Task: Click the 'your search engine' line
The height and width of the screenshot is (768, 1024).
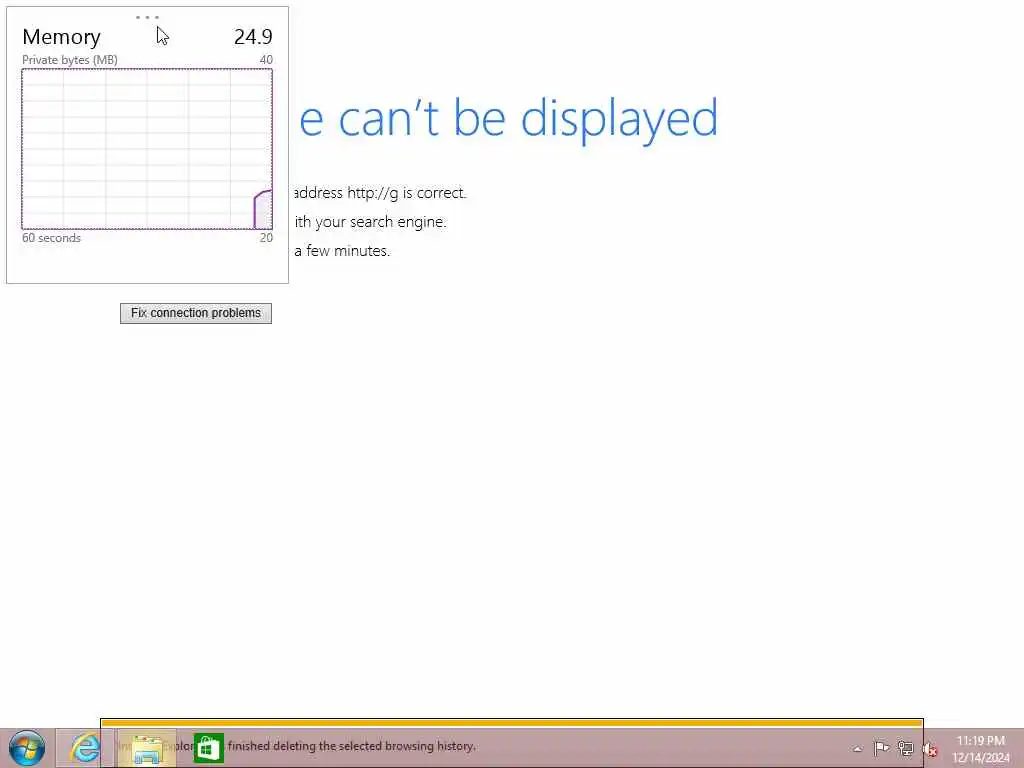Action: (x=370, y=222)
